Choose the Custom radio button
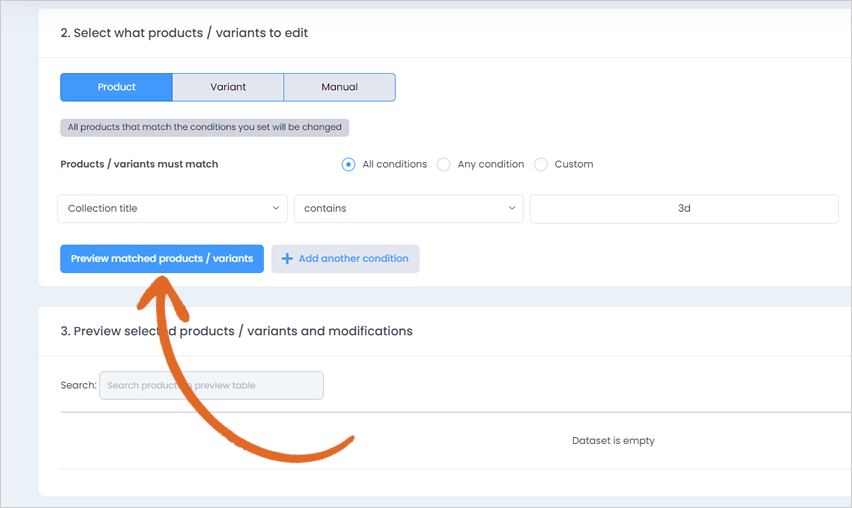This screenshot has height=508, width=852. [x=541, y=164]
